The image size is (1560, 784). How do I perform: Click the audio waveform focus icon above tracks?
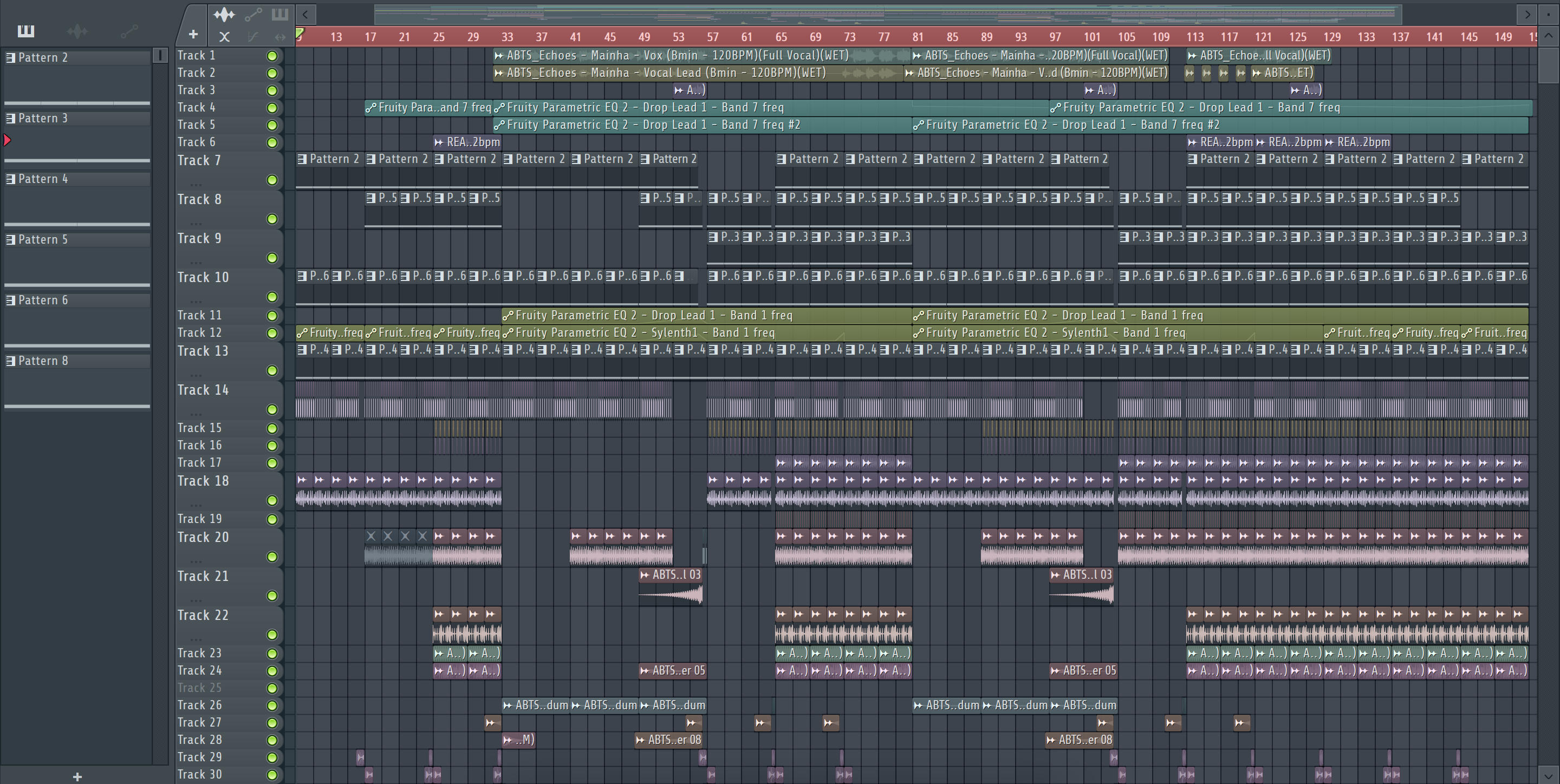224,15
